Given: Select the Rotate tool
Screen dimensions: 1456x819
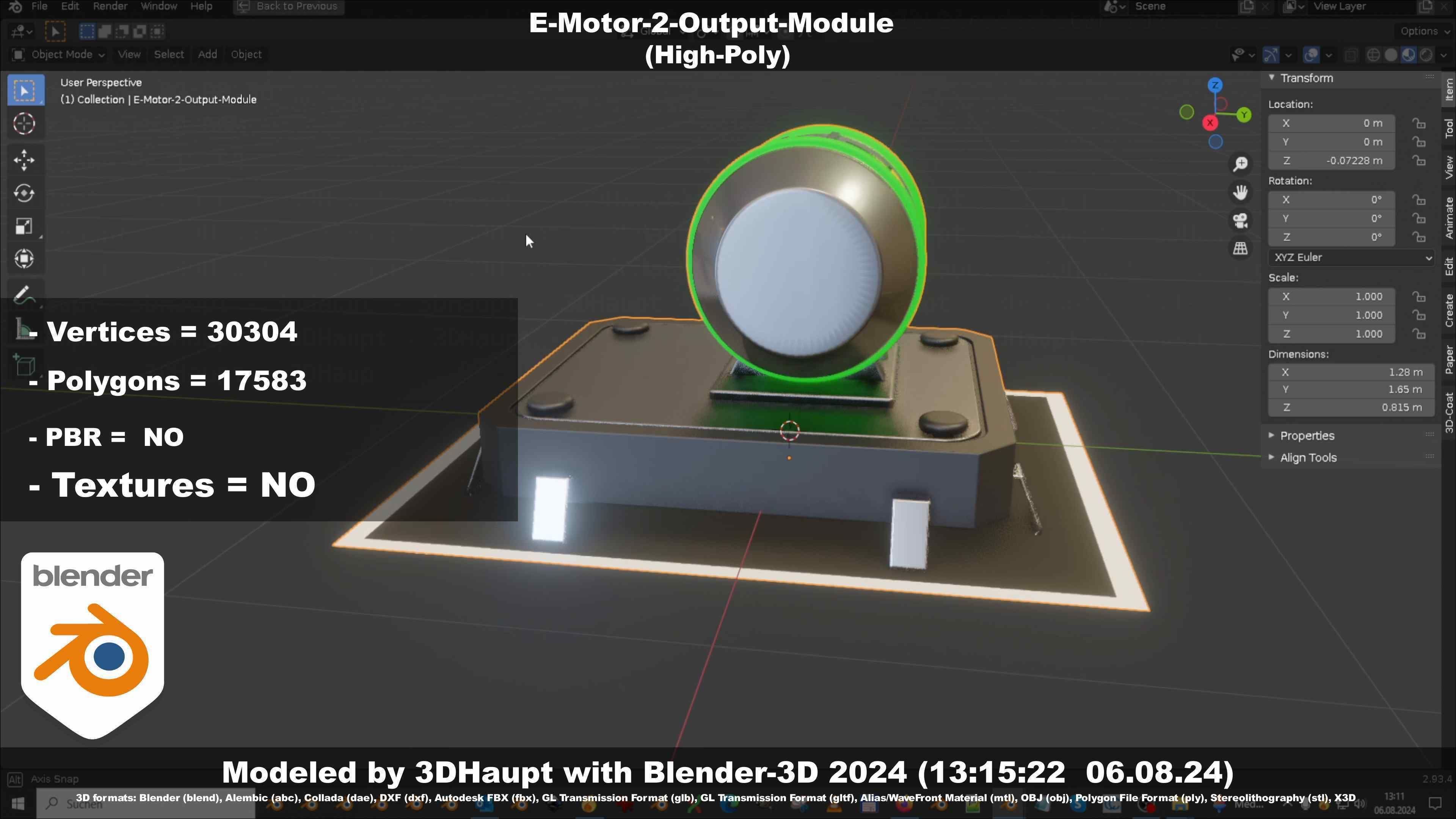Looking at the screenshot, I should point(24,193).
